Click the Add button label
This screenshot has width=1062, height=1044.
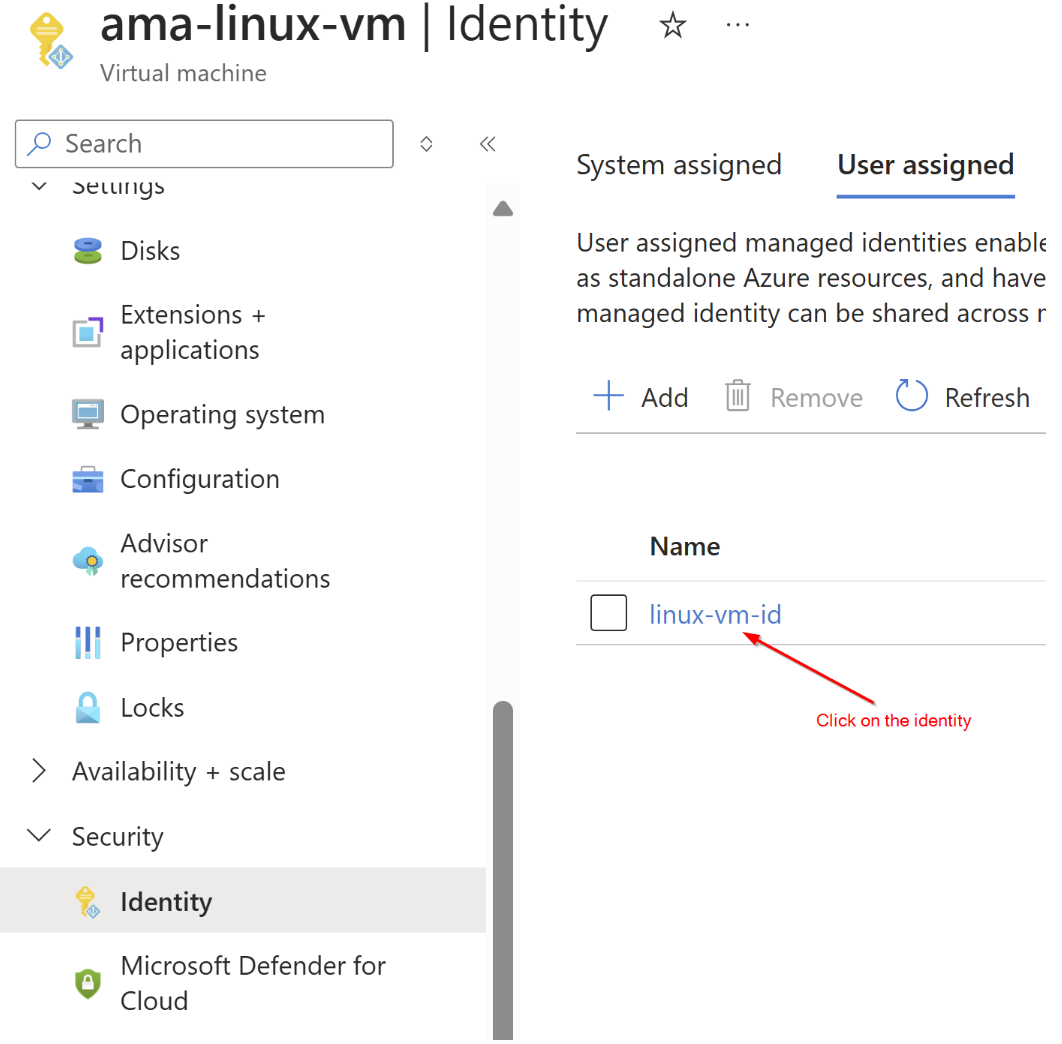tap(664, 398)
